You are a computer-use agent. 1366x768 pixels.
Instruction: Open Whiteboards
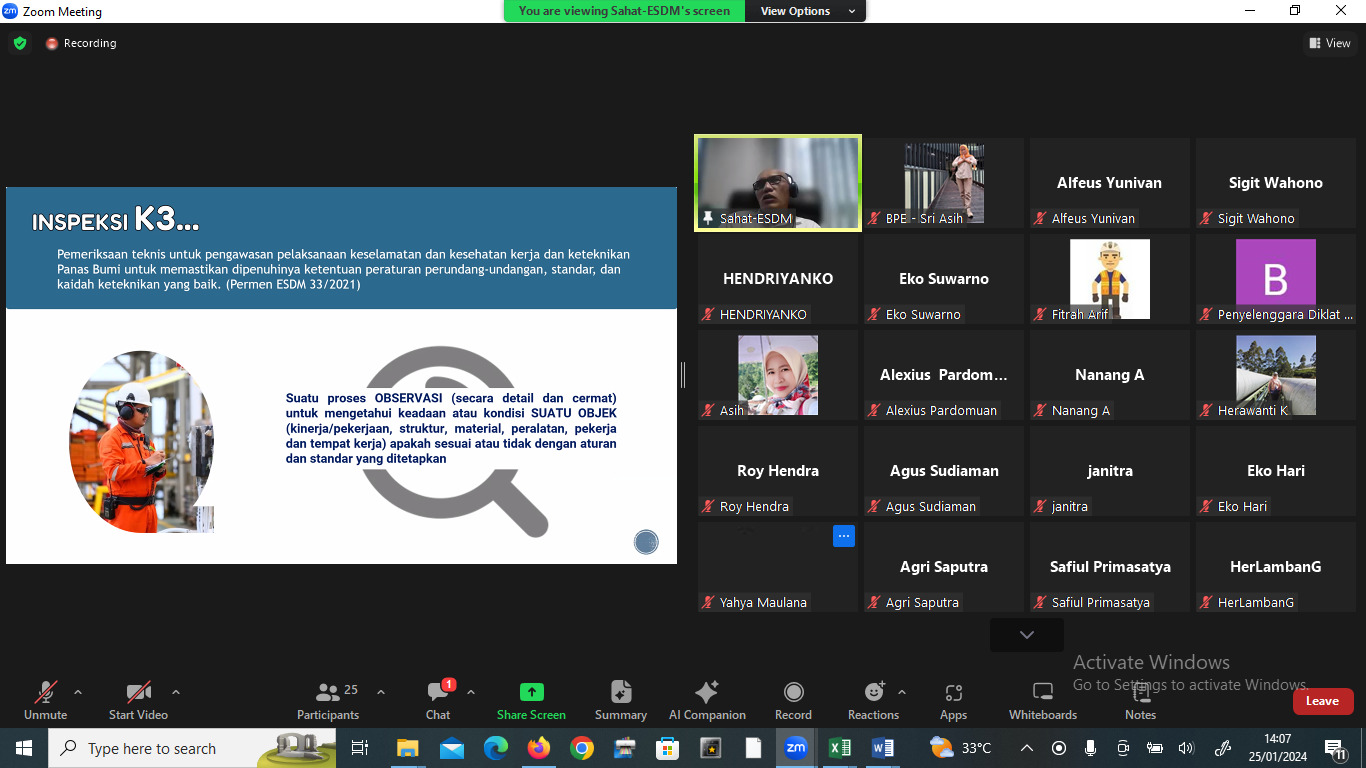click(x=1043, y=700)
